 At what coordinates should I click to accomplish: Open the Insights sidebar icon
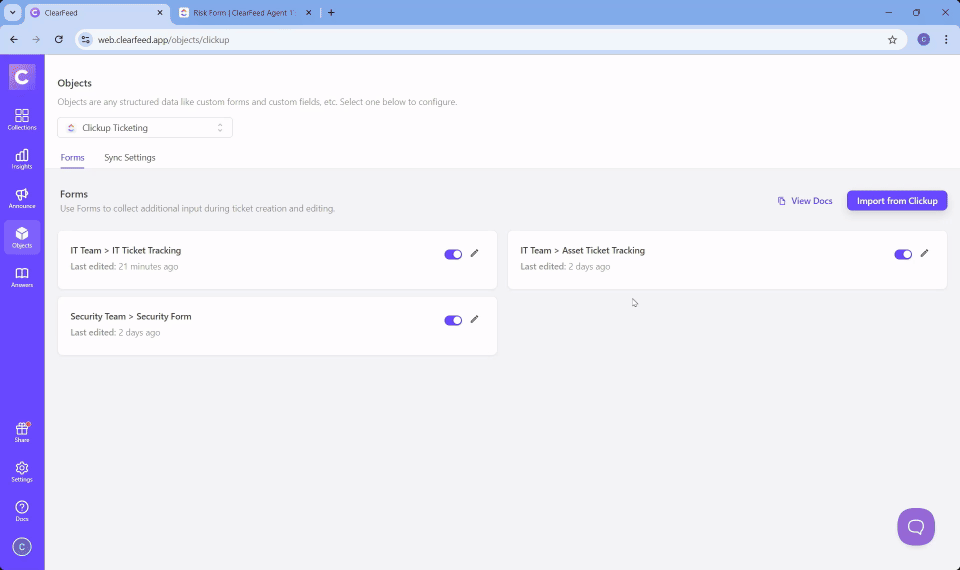pos(22,158)
